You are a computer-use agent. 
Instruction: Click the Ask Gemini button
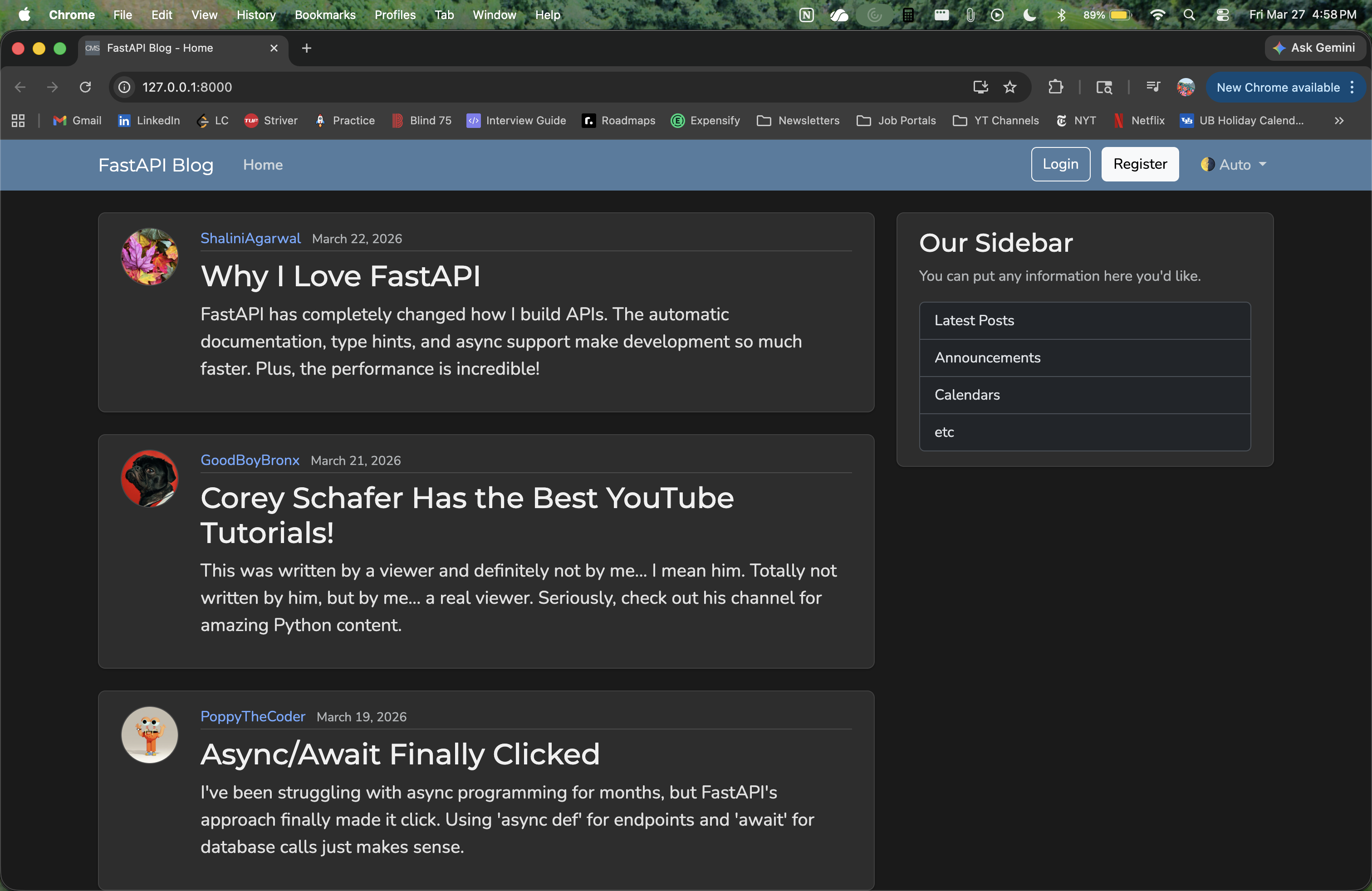point(1315,48)
